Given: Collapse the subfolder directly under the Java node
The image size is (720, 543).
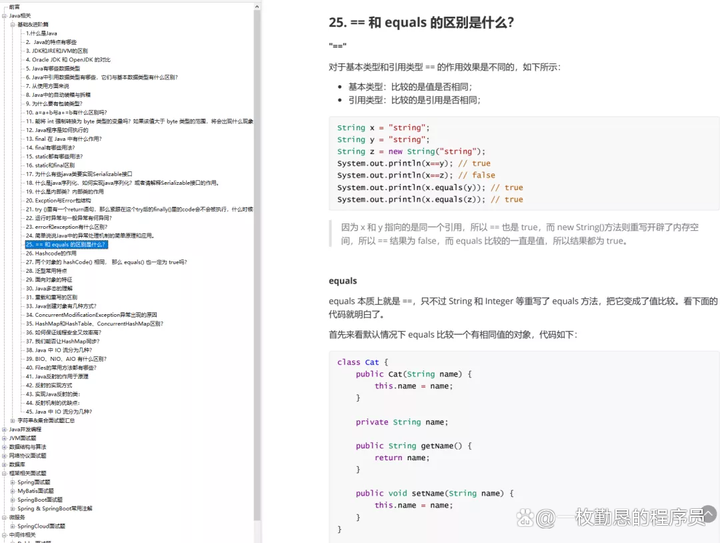Looking at the screenshot, I should tap(12, 24).
